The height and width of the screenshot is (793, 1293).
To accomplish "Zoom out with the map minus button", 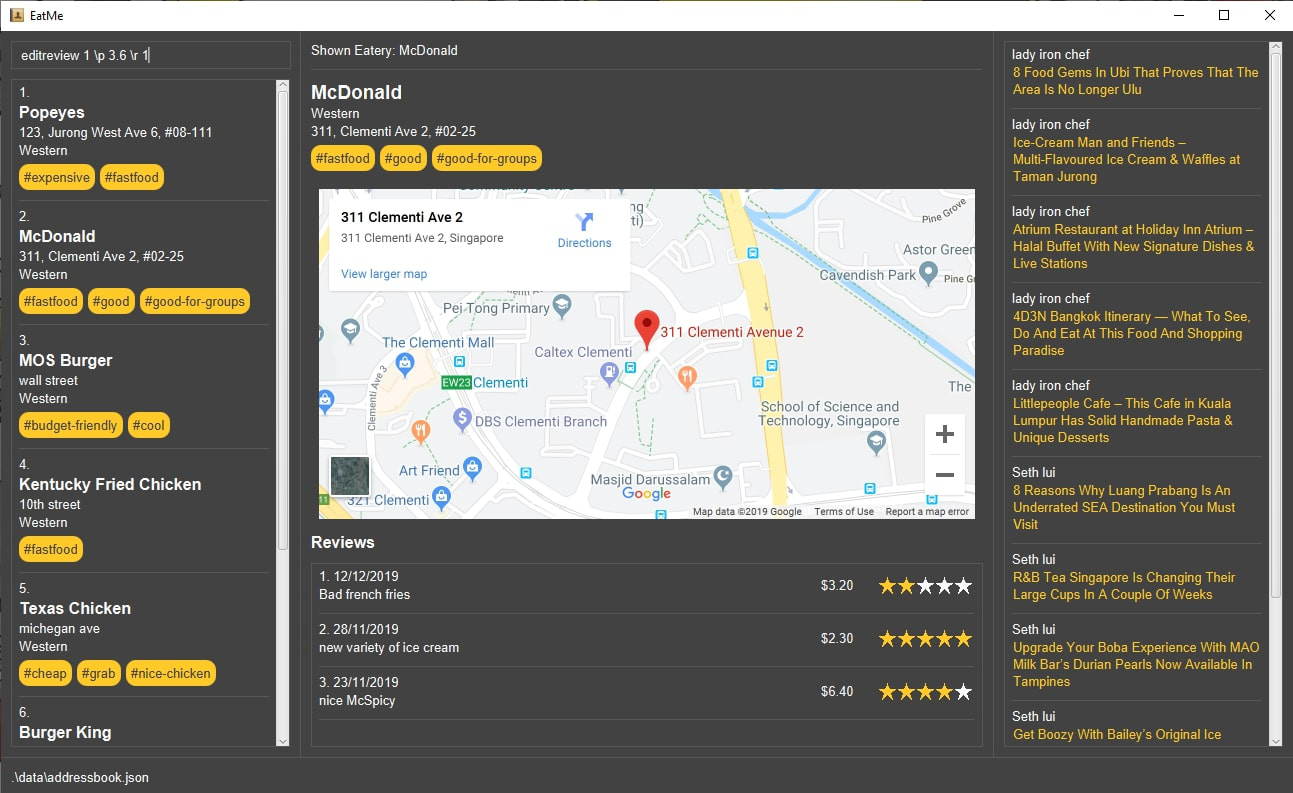I will [944, 475].
